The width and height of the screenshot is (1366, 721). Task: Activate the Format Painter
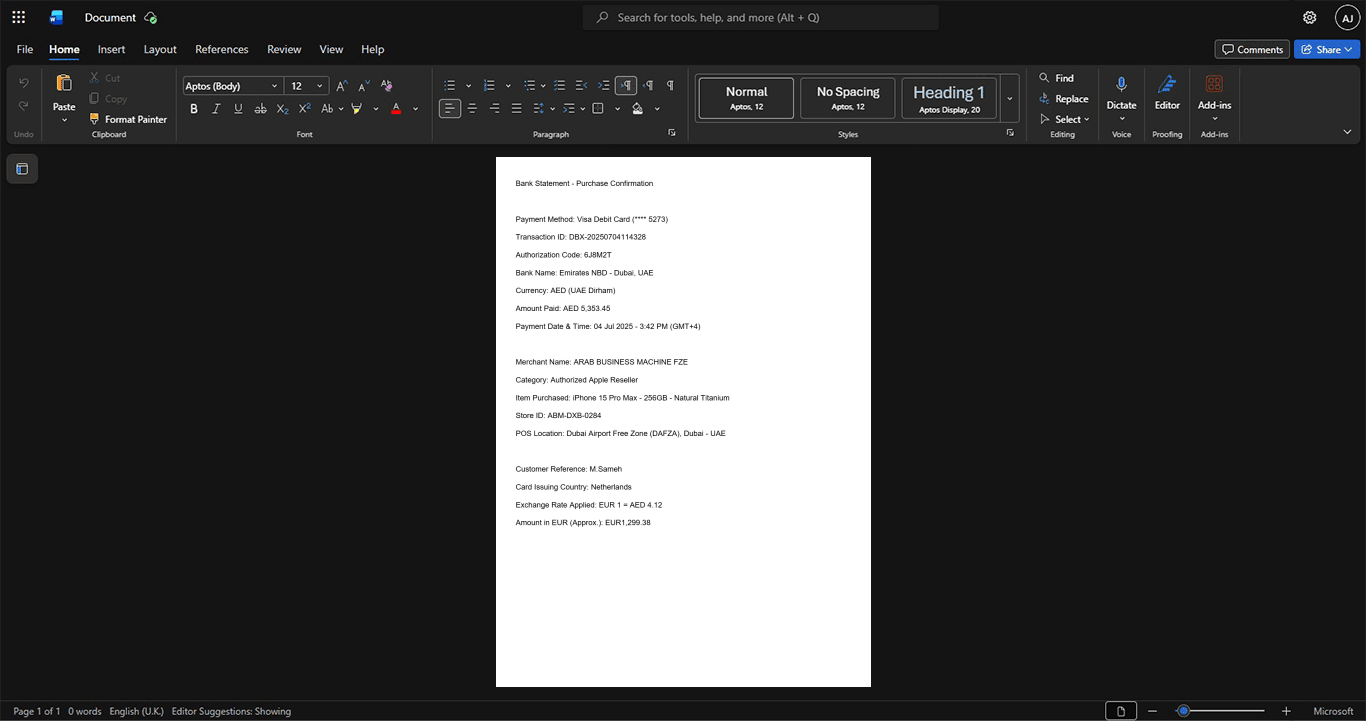coord(128,119)
